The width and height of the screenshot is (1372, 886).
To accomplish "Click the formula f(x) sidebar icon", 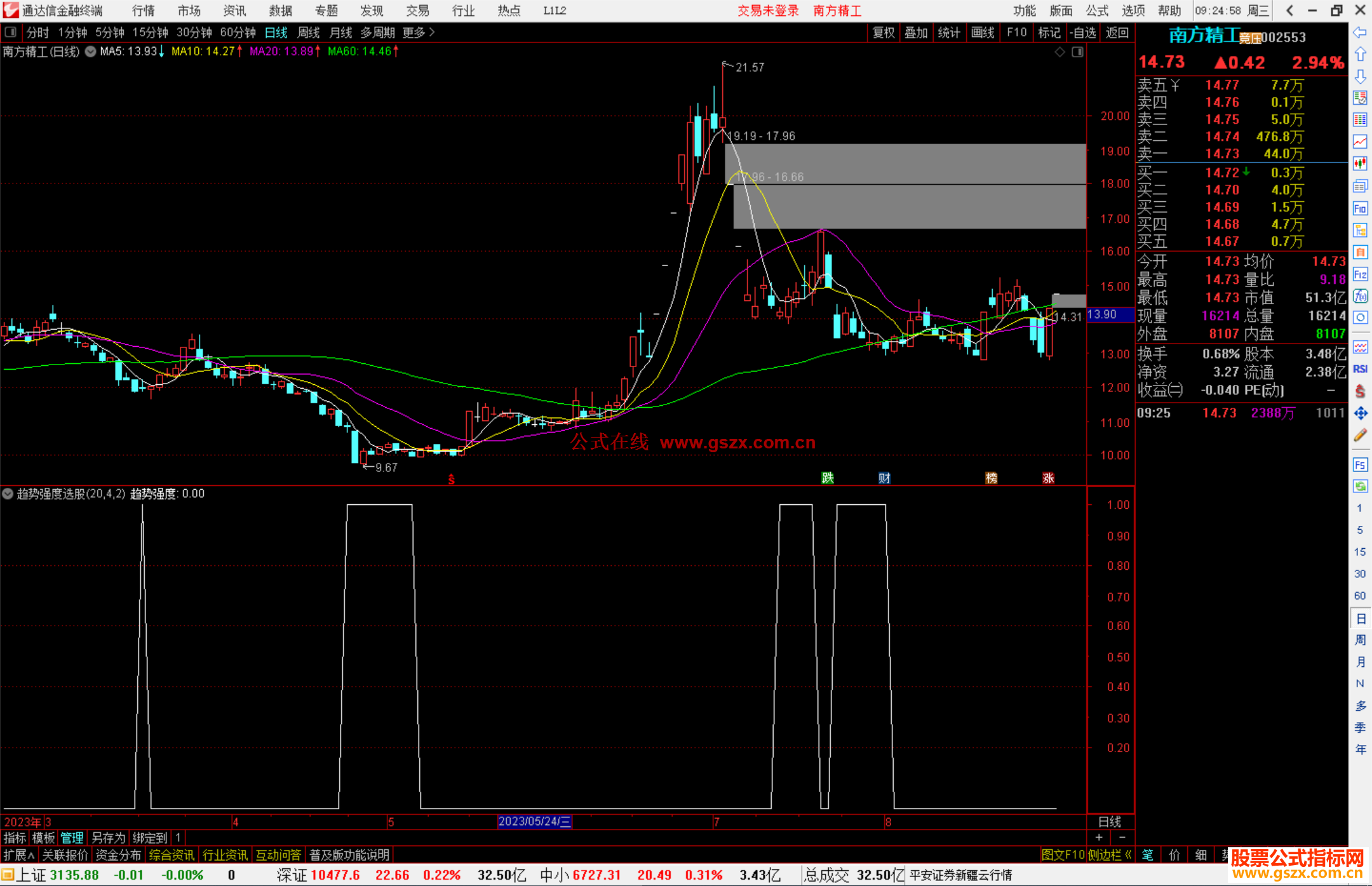I will coord(1360,296).
